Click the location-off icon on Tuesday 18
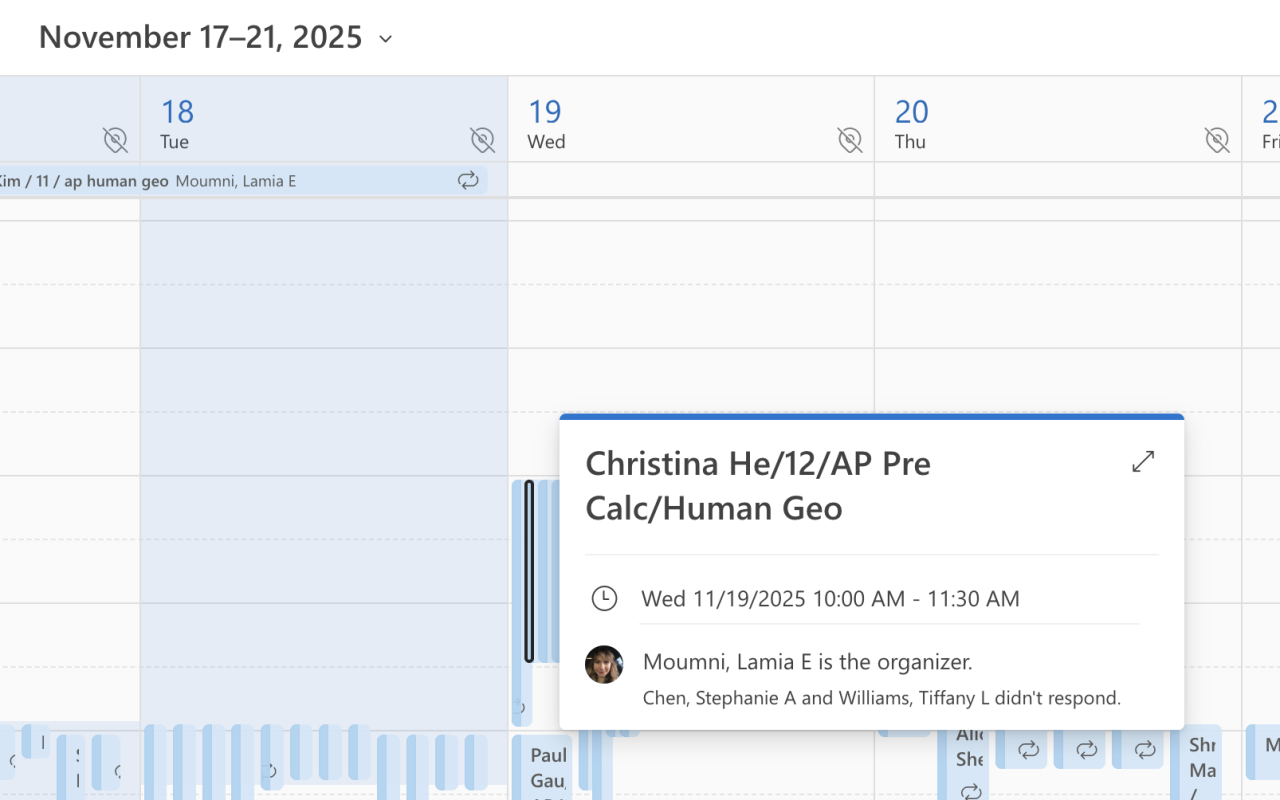 tap(482, 140)
